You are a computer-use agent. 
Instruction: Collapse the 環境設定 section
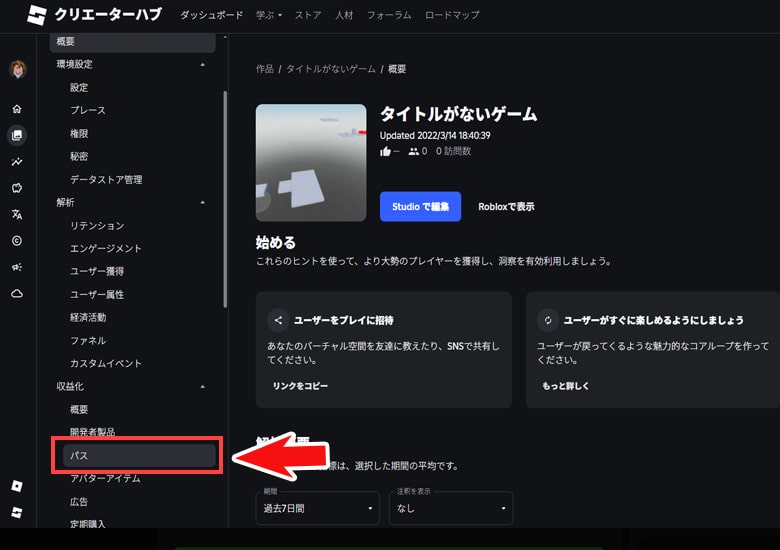(x=203, y=64)
